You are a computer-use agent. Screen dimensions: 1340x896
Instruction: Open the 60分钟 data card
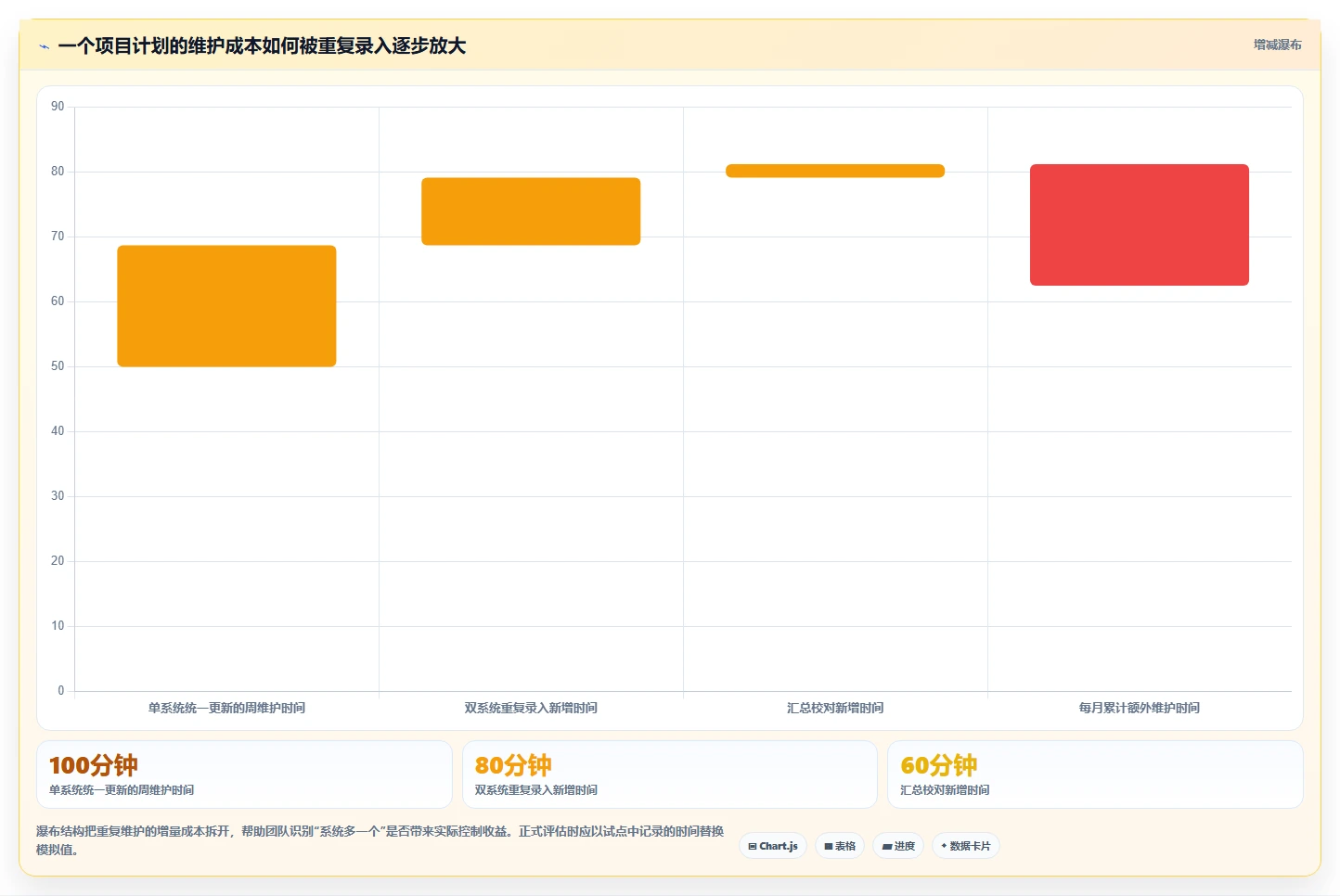click(x=1095, y=774)
